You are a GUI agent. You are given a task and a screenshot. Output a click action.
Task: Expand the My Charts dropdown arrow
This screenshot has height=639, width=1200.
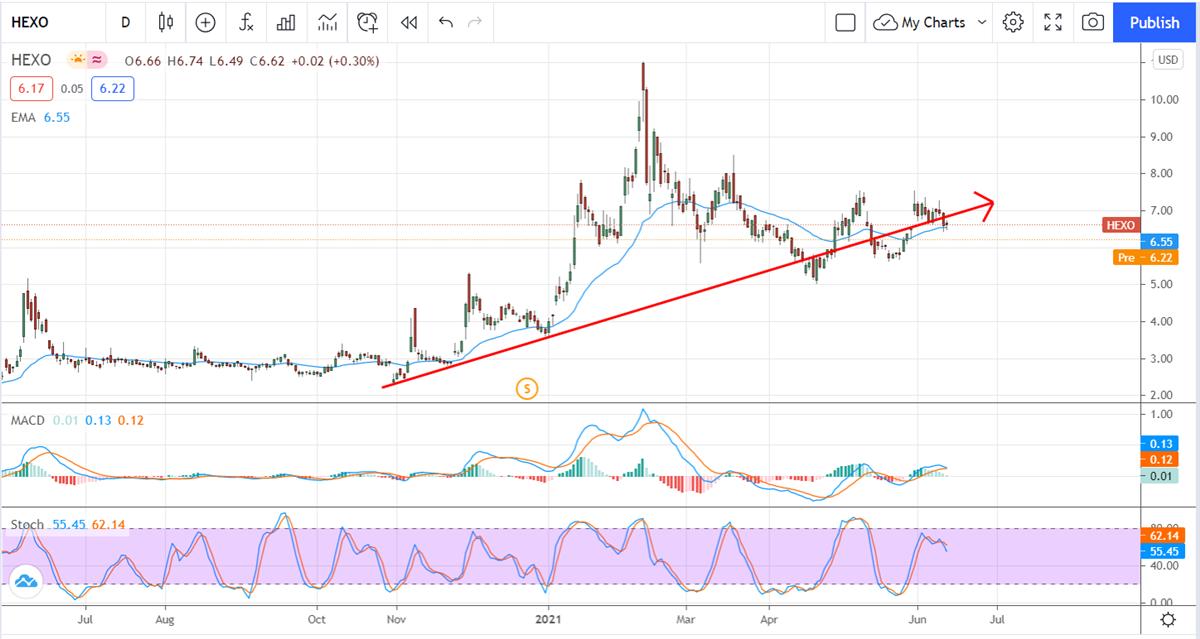981,22
